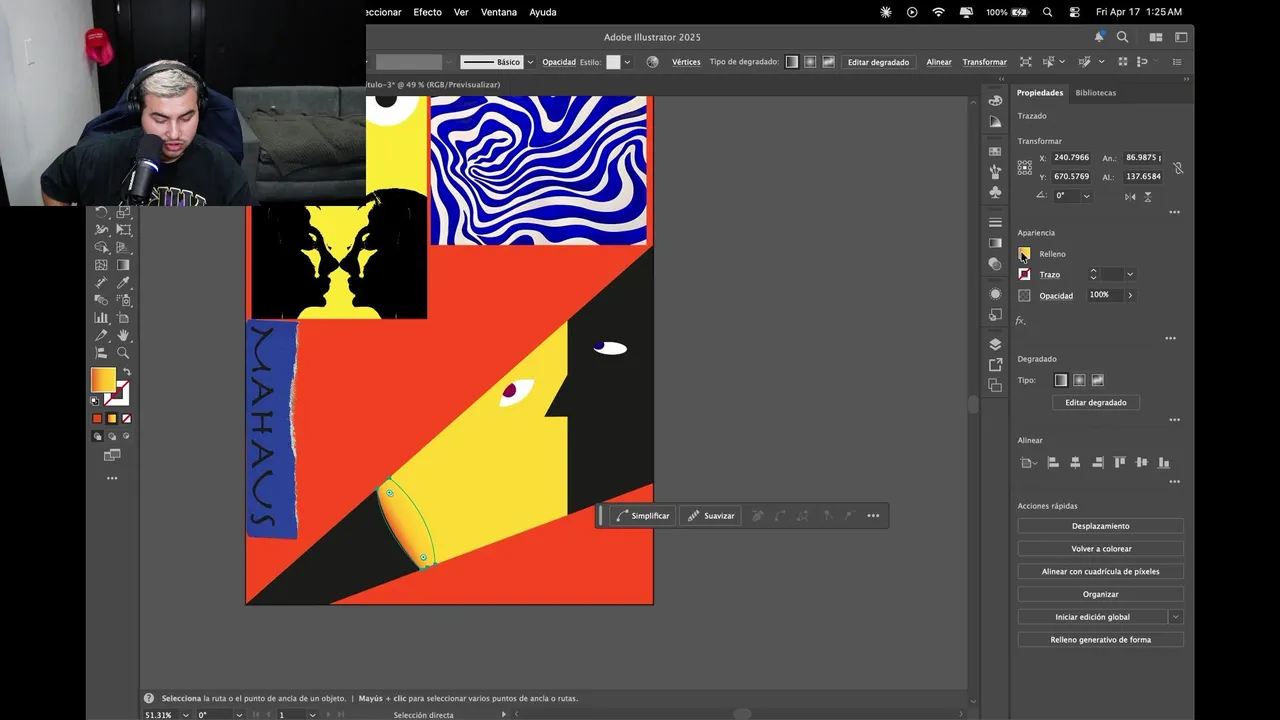Open Align To dropdown in Alinear section
The image size is (1280, 720).
click(1027, 462)
